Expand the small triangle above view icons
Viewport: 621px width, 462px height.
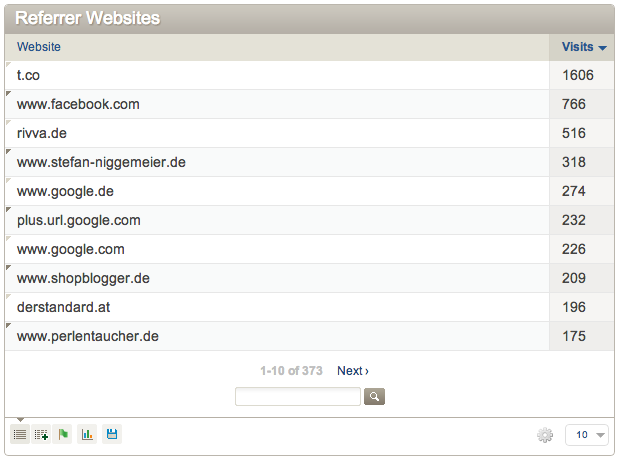pyautogui.click(x=20, y=420)
